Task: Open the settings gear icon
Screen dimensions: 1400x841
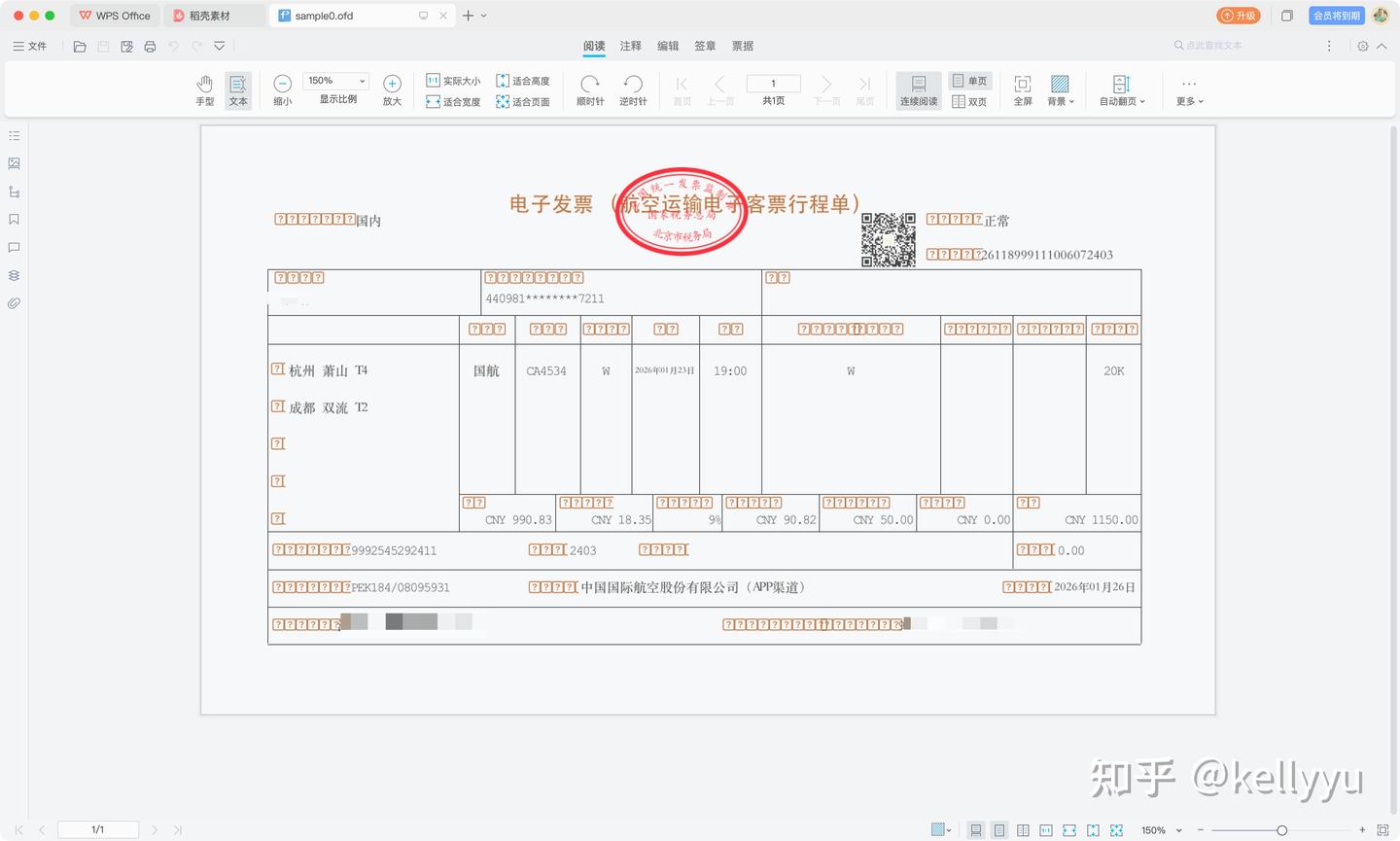Action: point(1363,46)
